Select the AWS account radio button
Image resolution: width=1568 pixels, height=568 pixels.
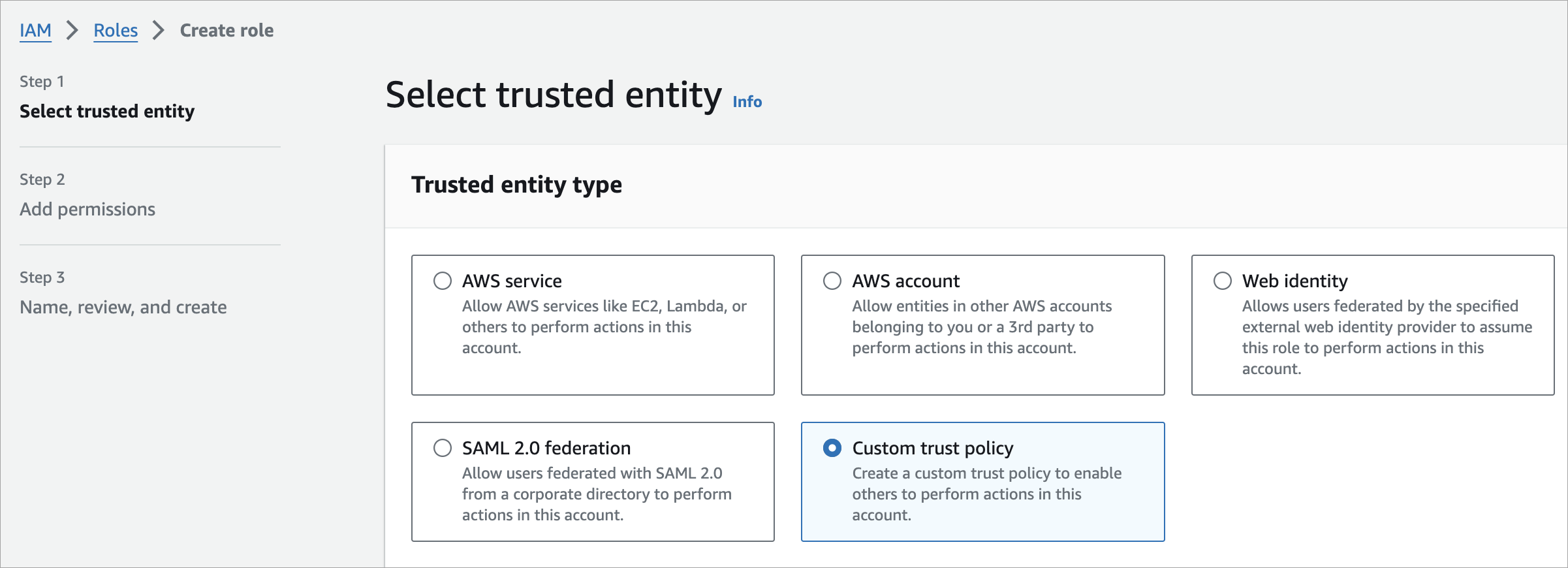tap(832, 281)
